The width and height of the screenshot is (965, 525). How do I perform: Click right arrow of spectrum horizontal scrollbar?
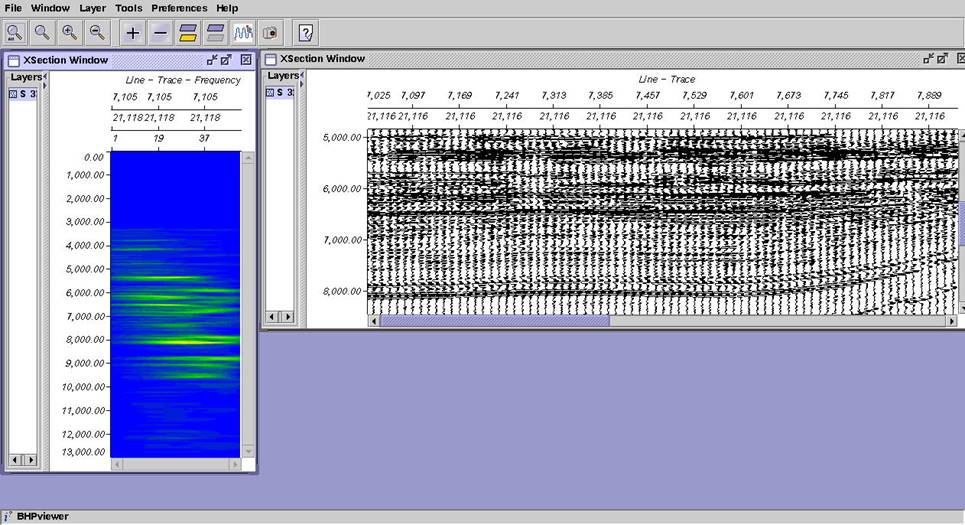(234, 465)
